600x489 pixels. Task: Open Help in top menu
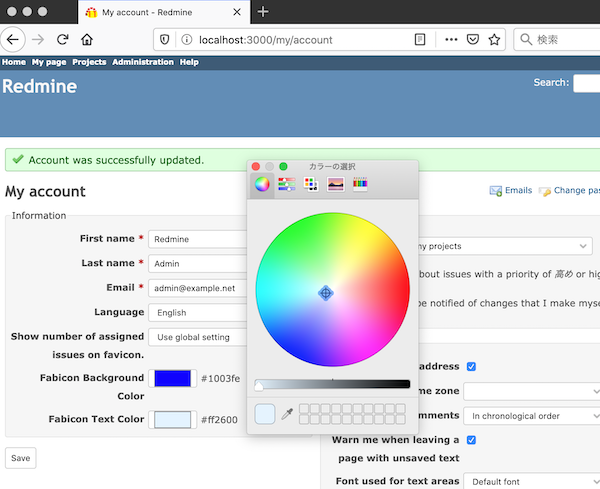(189, 62)
